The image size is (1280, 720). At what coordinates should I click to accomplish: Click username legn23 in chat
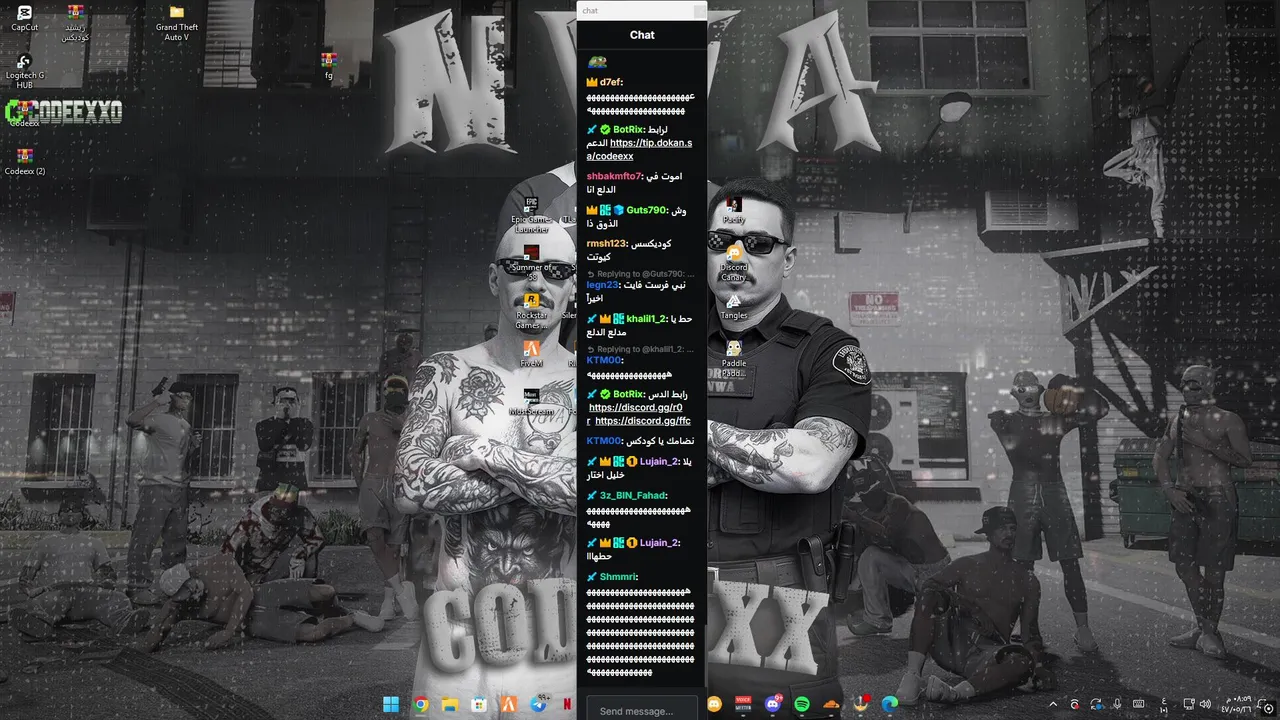603,285
